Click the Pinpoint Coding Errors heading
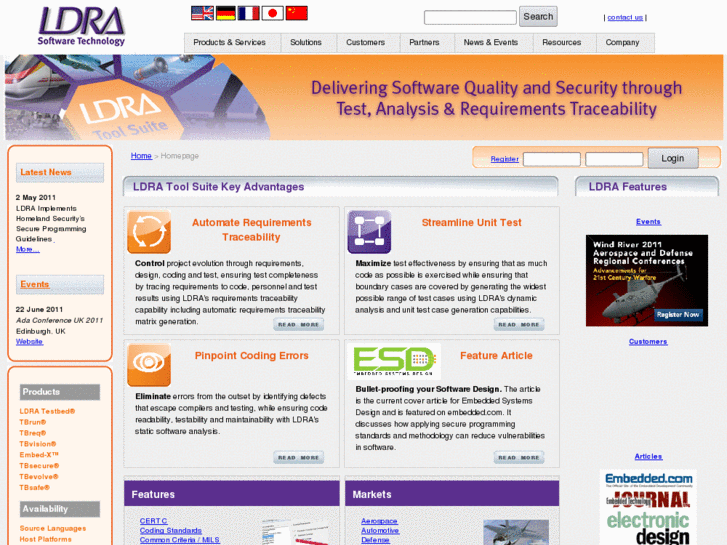 [x=251, y=356]
